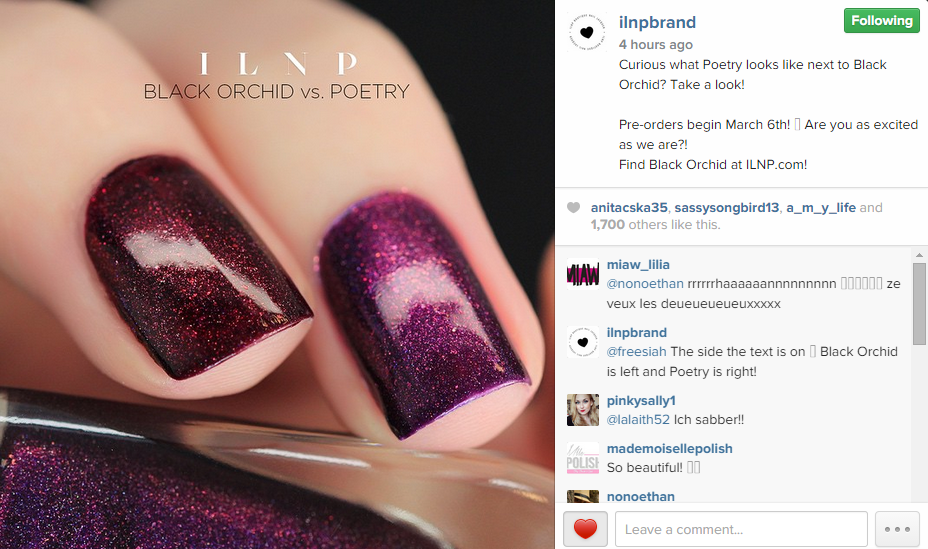Click the nail polish photo
928x549 pixels.
277,274
